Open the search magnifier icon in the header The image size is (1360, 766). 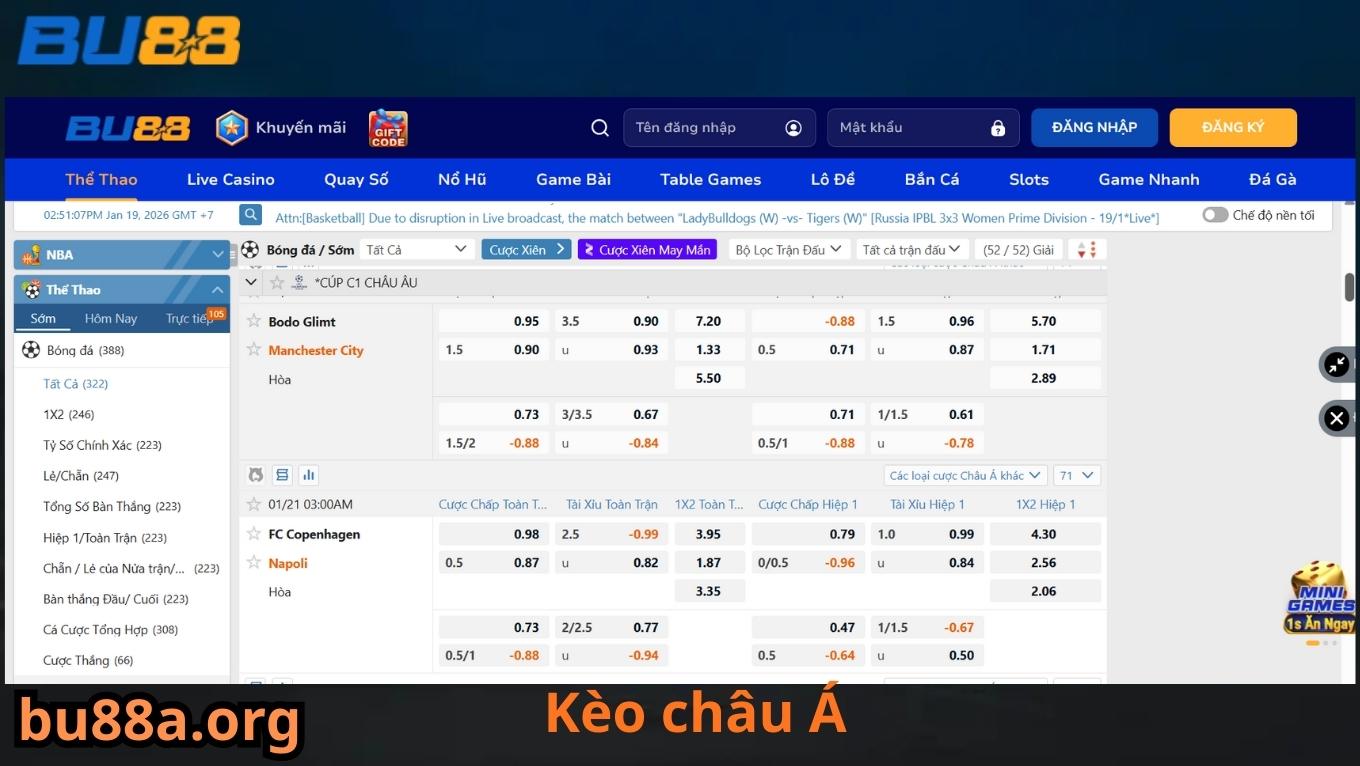(600, 127)
